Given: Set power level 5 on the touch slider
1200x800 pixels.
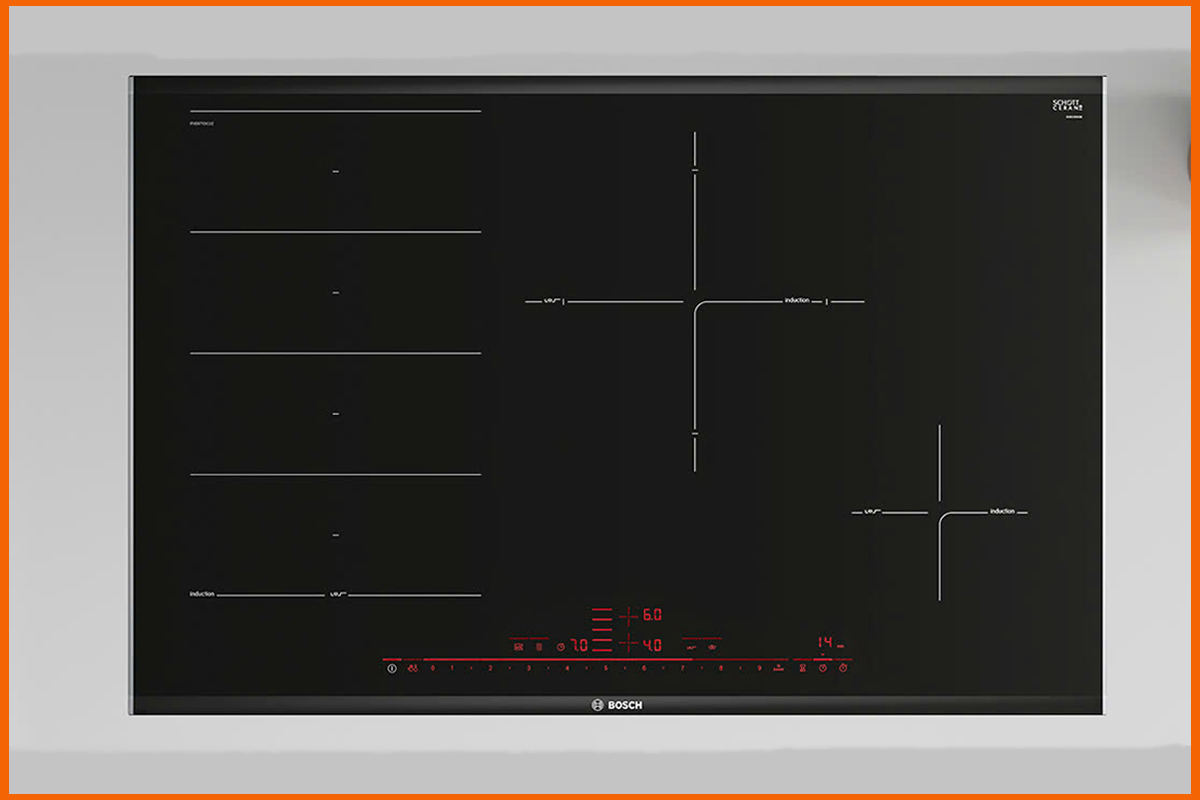Looking at the screenshot, I should [605, 668].
